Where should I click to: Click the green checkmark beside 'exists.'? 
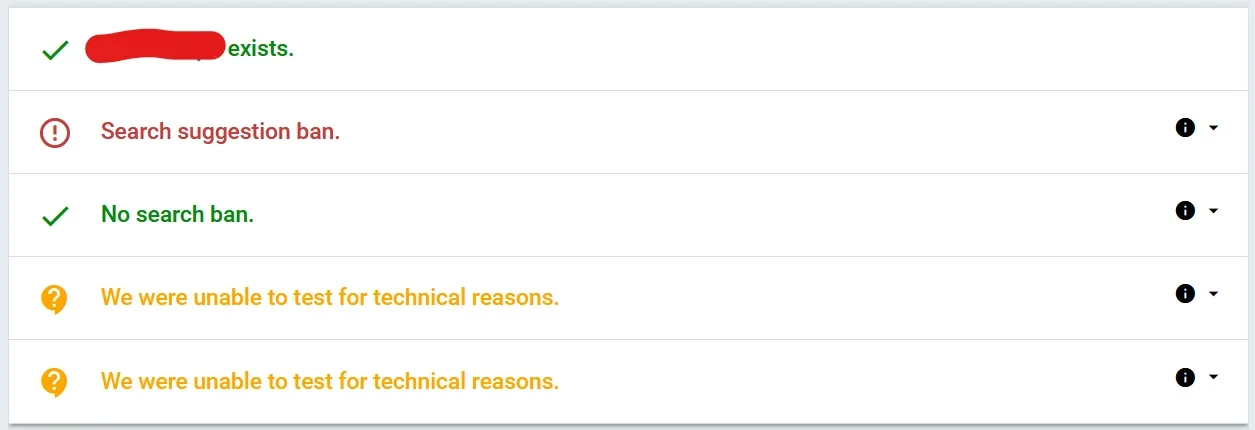tap(55, 49)
